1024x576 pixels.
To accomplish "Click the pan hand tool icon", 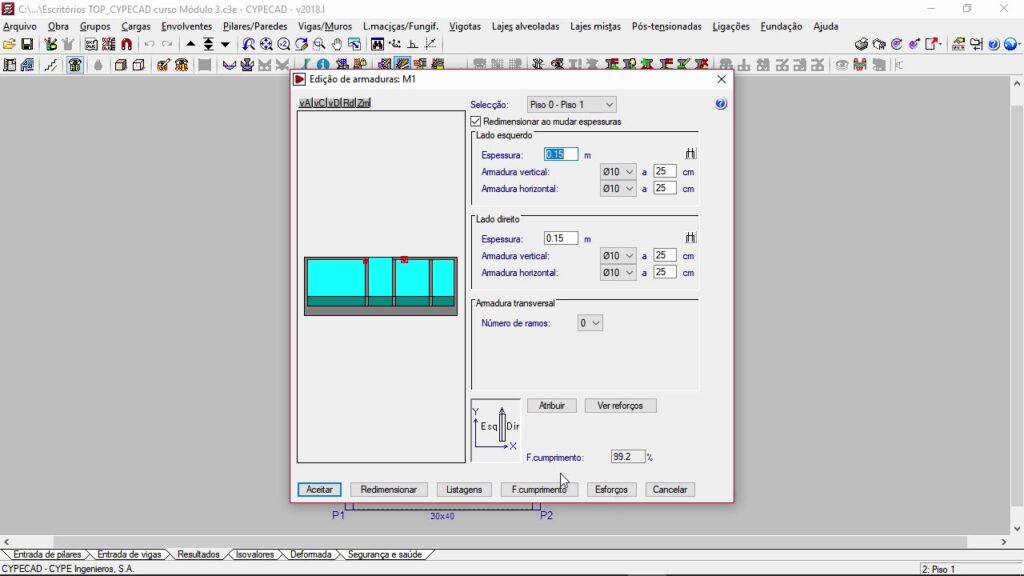I will click(x=336, y=44).
